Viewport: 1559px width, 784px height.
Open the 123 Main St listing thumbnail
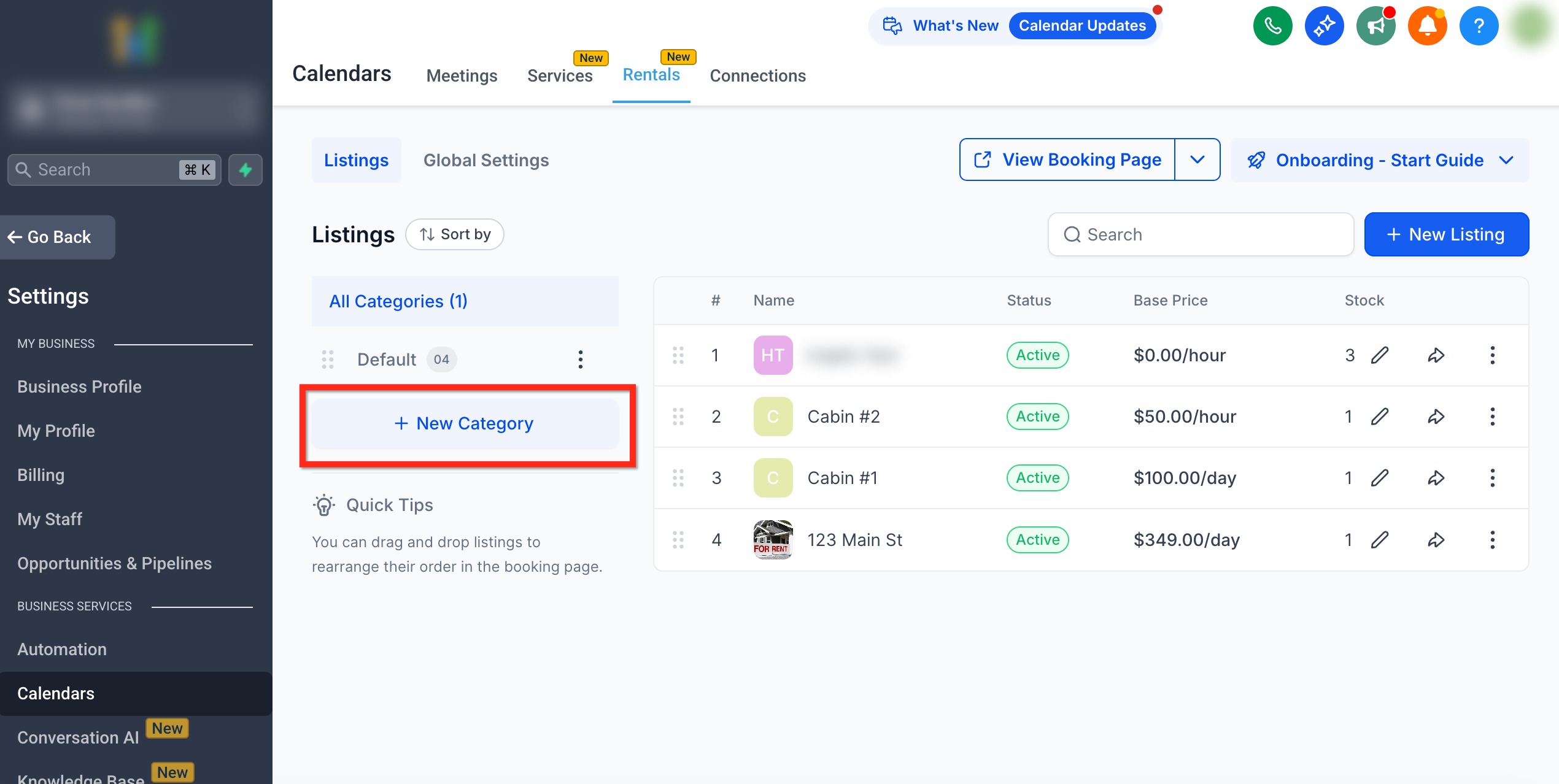(773, 540)
